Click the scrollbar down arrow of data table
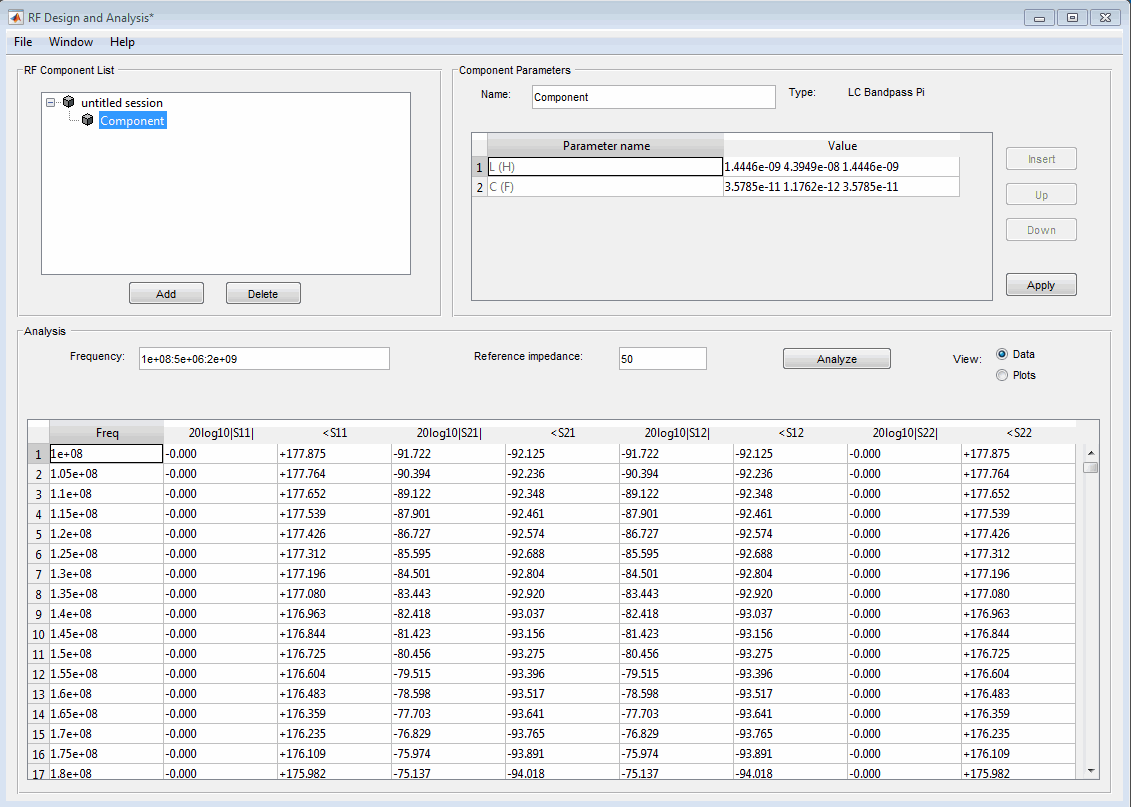 [x=1091, y=770]
